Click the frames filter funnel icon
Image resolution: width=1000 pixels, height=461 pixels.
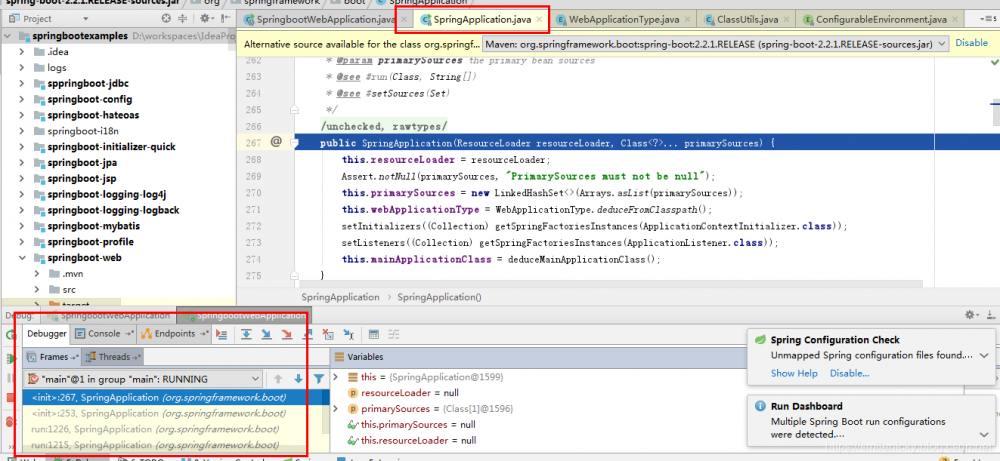(x=318, y=379)
